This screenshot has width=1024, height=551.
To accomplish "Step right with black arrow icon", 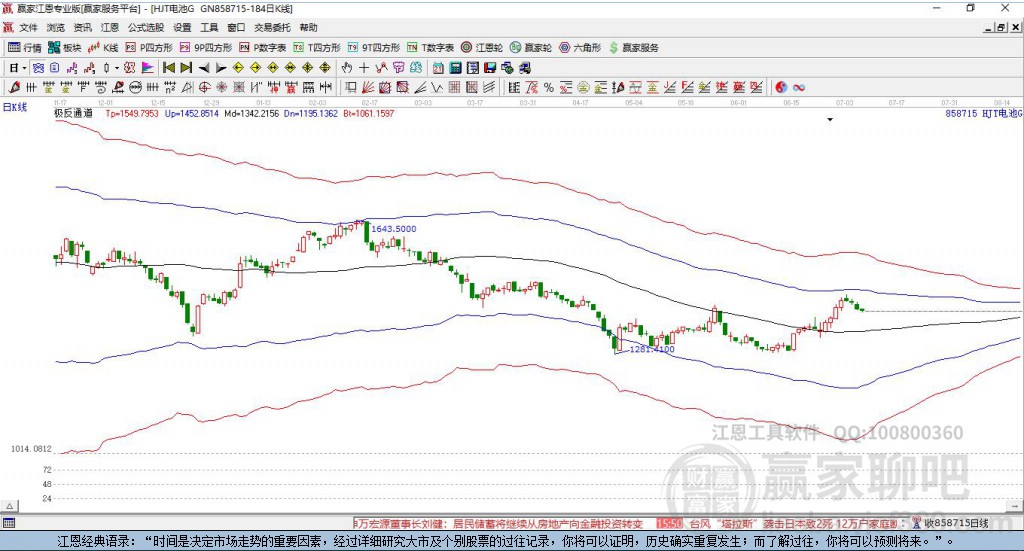I will pyautogui.click(x=221, y=68).
